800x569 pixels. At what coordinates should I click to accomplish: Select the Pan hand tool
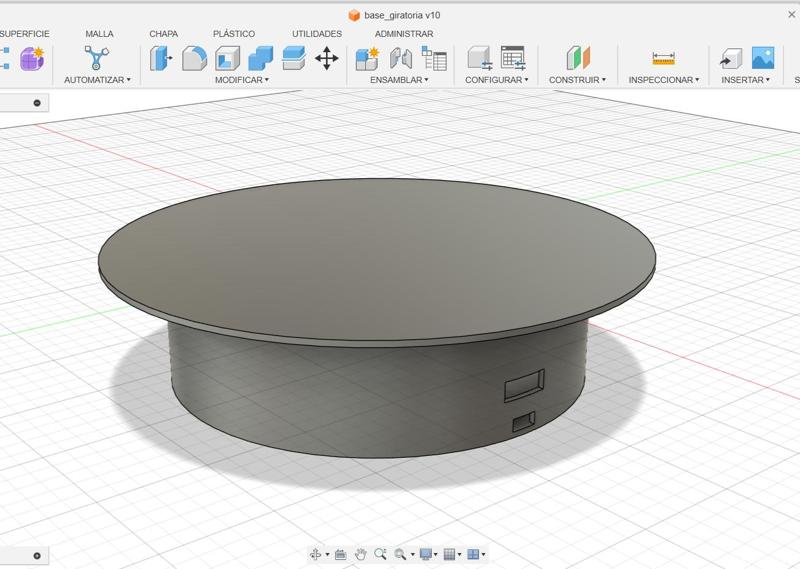click(x=360, y=554)
